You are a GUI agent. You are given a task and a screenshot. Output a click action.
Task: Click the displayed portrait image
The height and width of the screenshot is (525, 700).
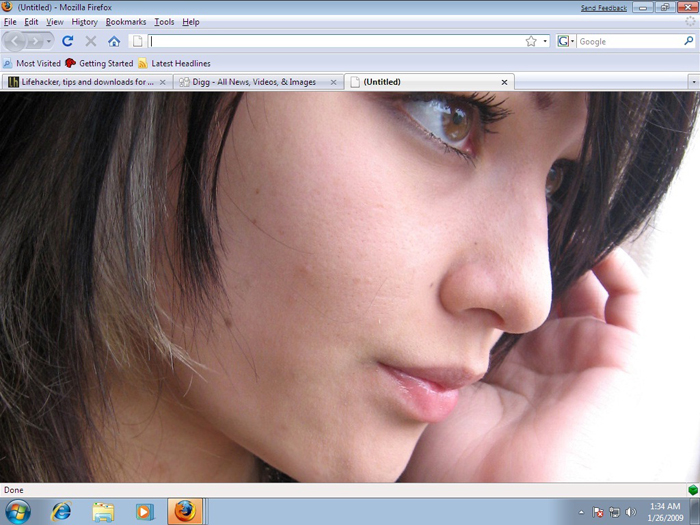point(350,287)
